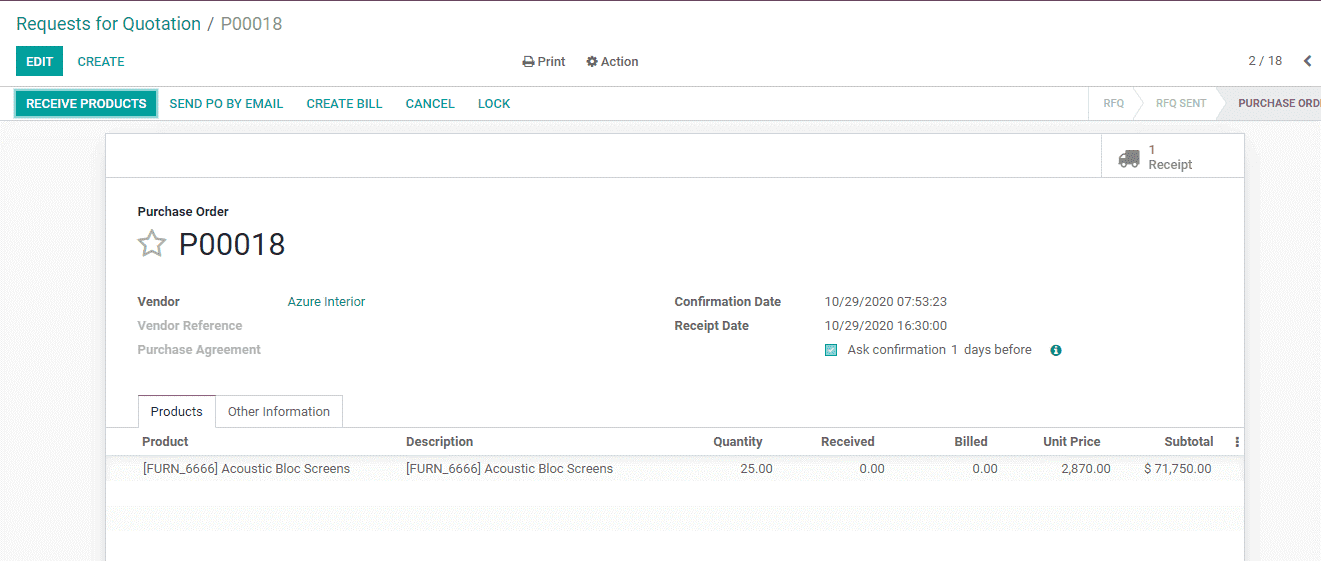Click CREATE BILL button
The image size is (1321, 561).
344,104
